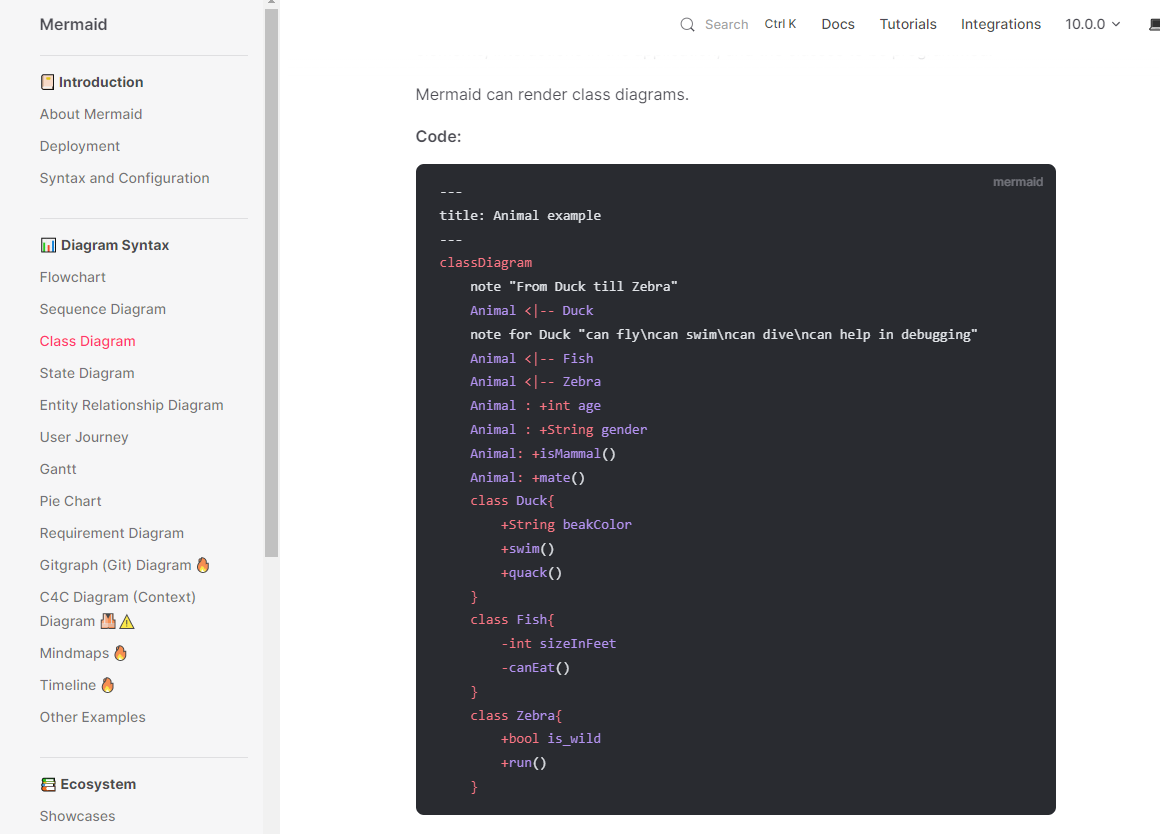Click the warning triangle icon beside C4C Diagram
Screen dimensions: 1160x834
pos(127,622)
